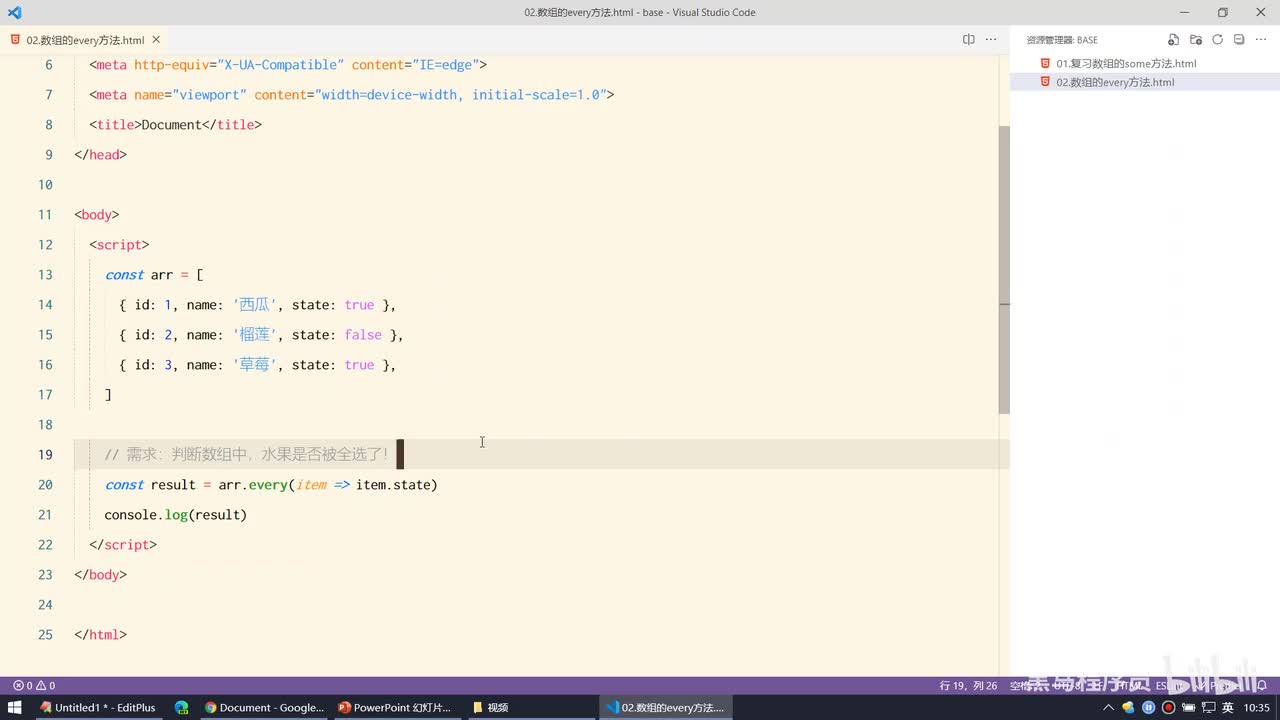Open the editor's more actions ellipsis
Image resolution: width=1280 pixels, height=720 pixels.
[x=991, y=40]
